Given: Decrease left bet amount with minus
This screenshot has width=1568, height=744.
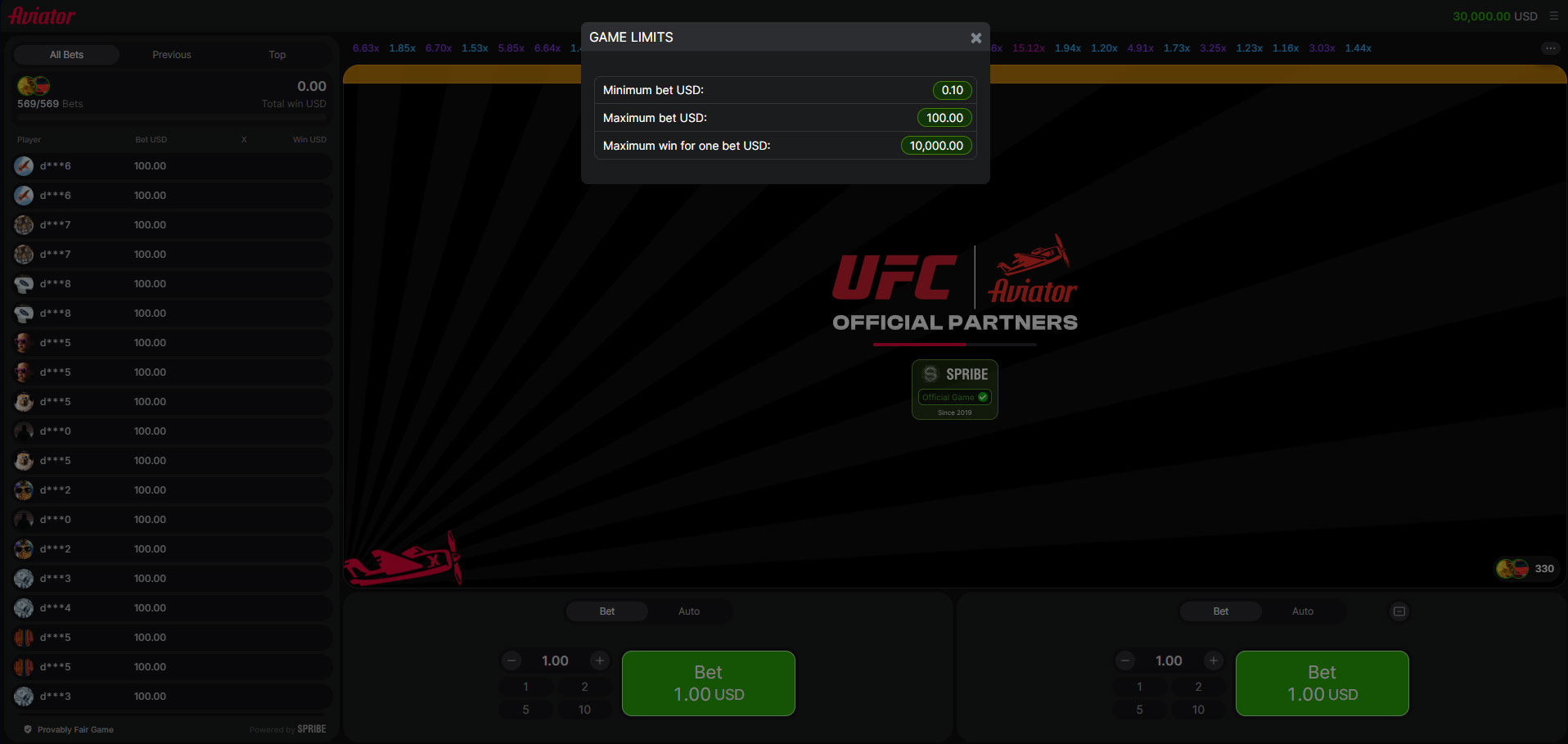Looking at the screenshot, I should tap(511, 661).
